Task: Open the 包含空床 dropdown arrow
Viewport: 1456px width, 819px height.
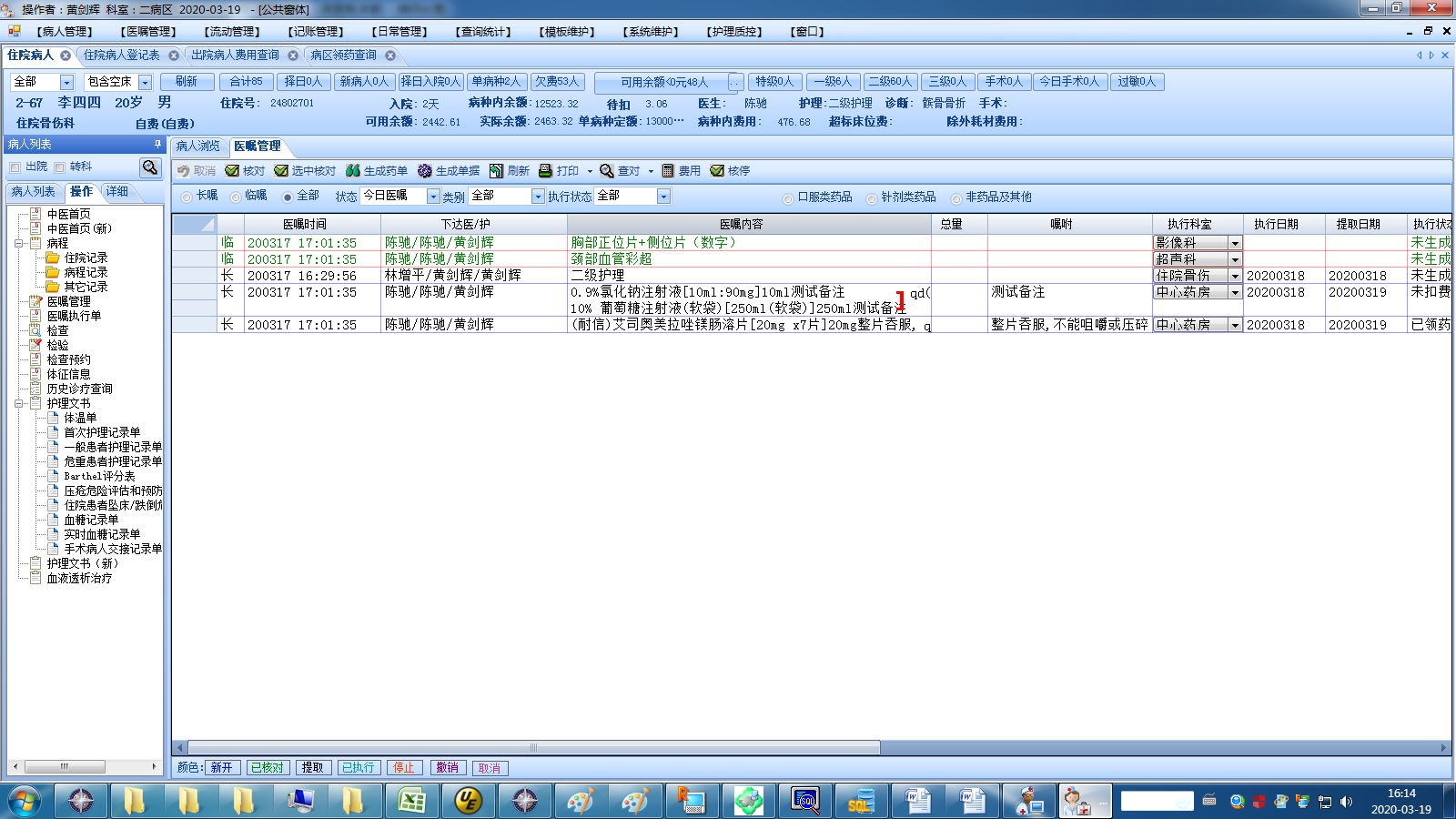Action: point(145,82)
